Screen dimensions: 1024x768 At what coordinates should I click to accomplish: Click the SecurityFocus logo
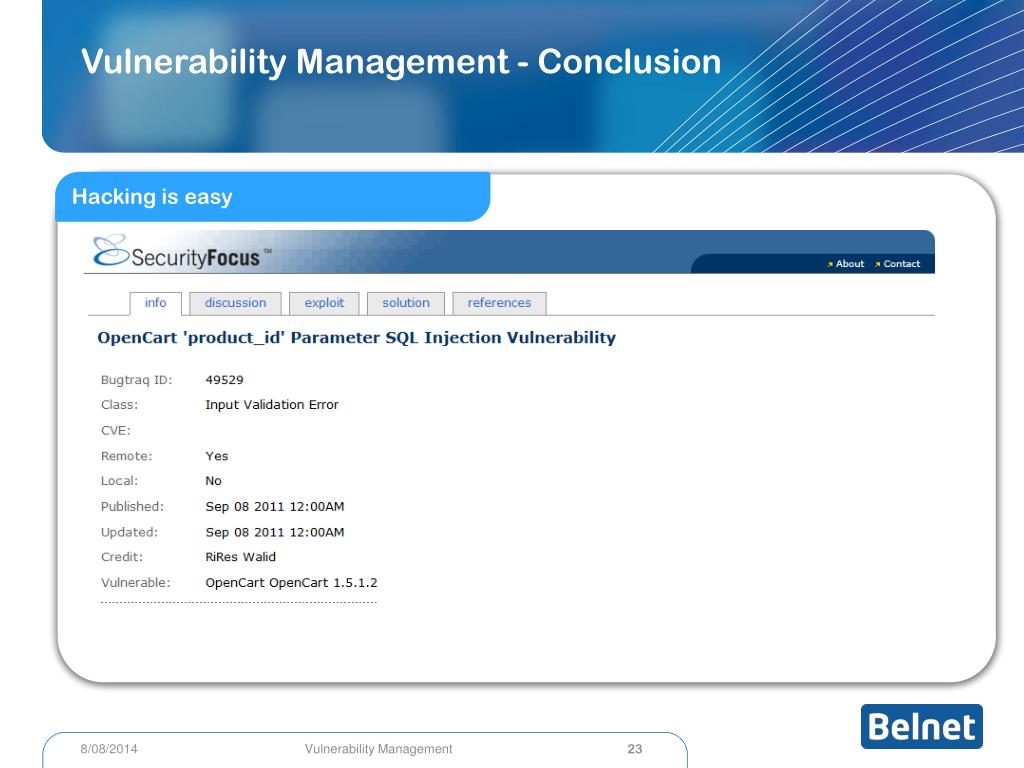(x=182, y=252)
